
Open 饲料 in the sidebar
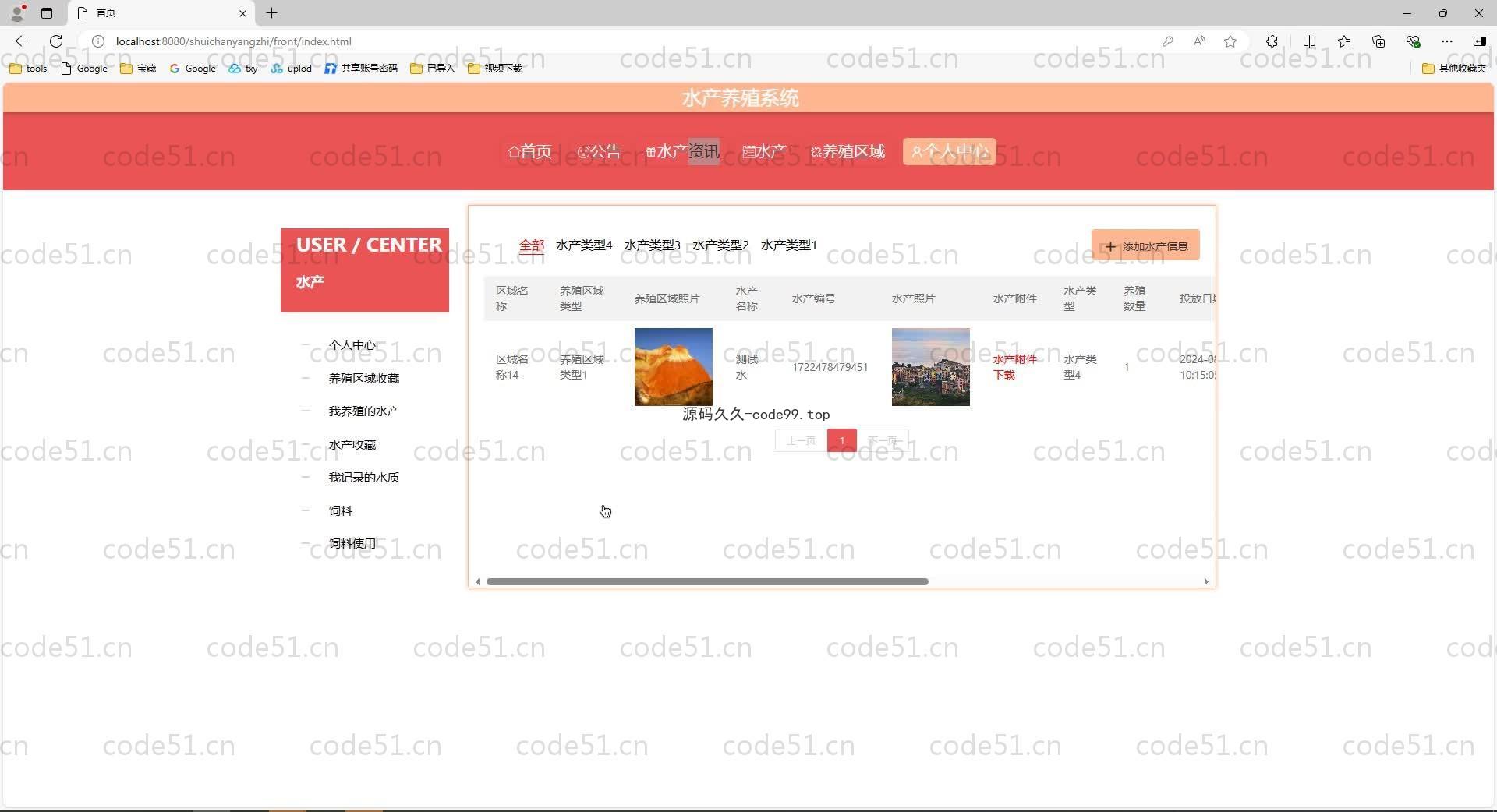(341, 511)
